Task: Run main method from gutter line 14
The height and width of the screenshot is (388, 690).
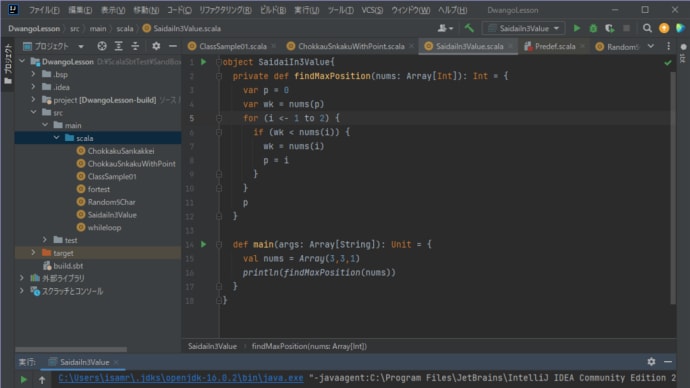Action: point(204,244)
